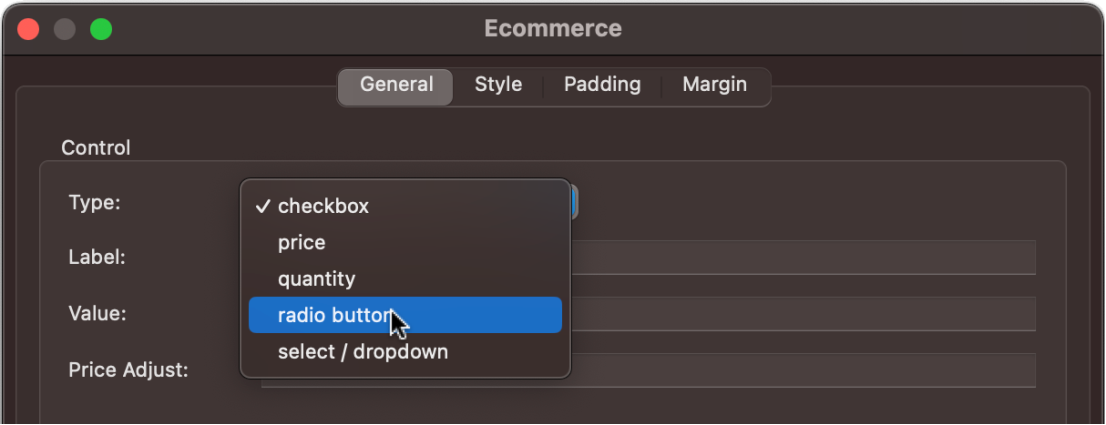Click the Type popup button arrows
The height and width of the screenshot is (425, 1106).
coord(574,204)
